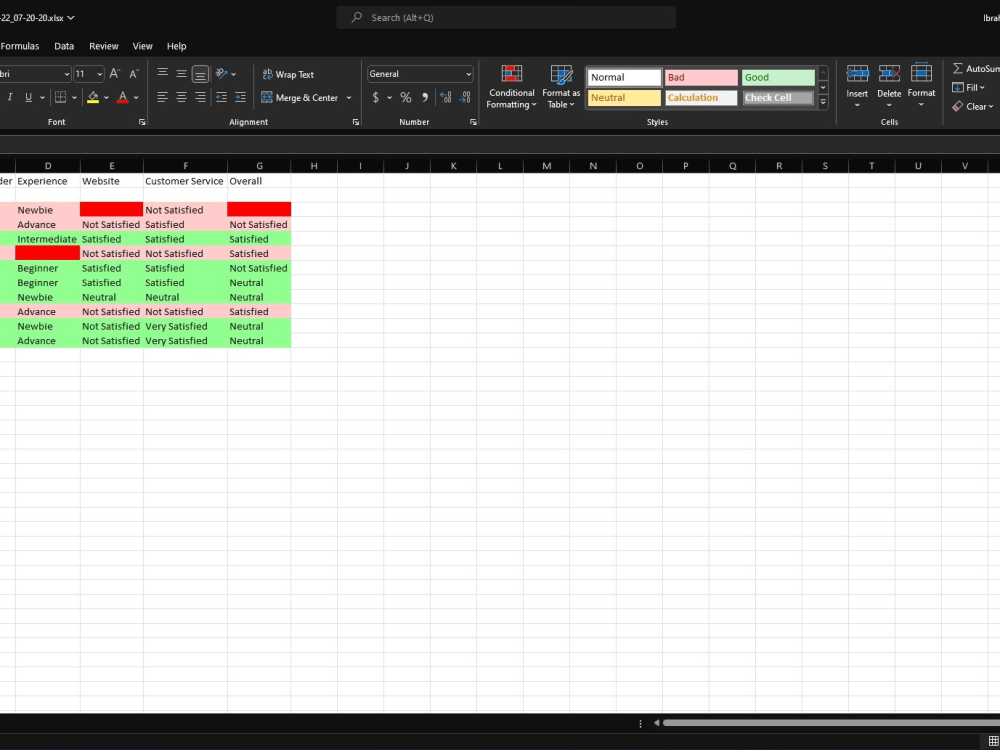This screenshot has width=1000, height=750.
Task: Apply comma style
Action: click(x=425, y=98)
